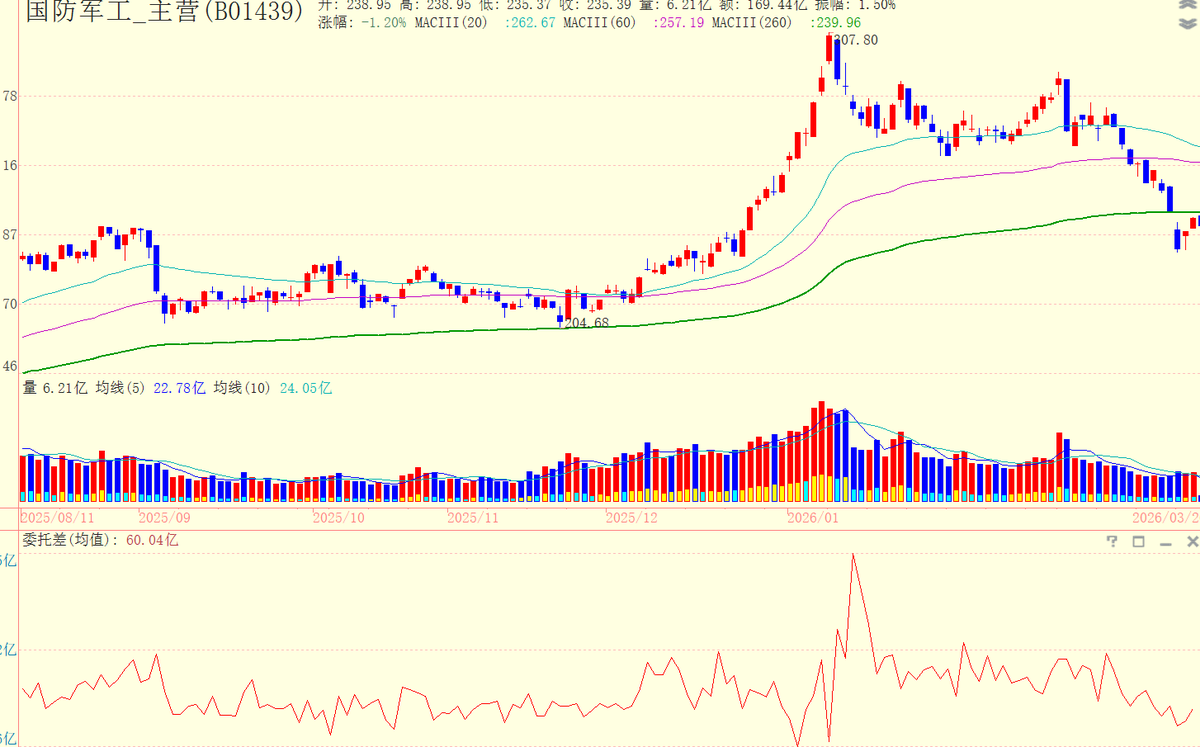Click the 204.68 low price label
Screen dimensions: 1200x747
pos(587,323)
